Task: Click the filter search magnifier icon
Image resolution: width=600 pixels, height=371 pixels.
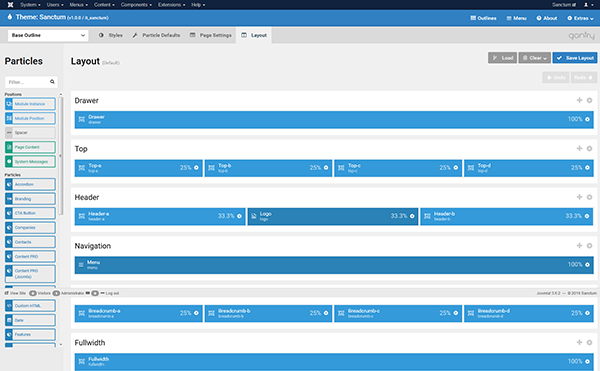Action: pos(52,82)
